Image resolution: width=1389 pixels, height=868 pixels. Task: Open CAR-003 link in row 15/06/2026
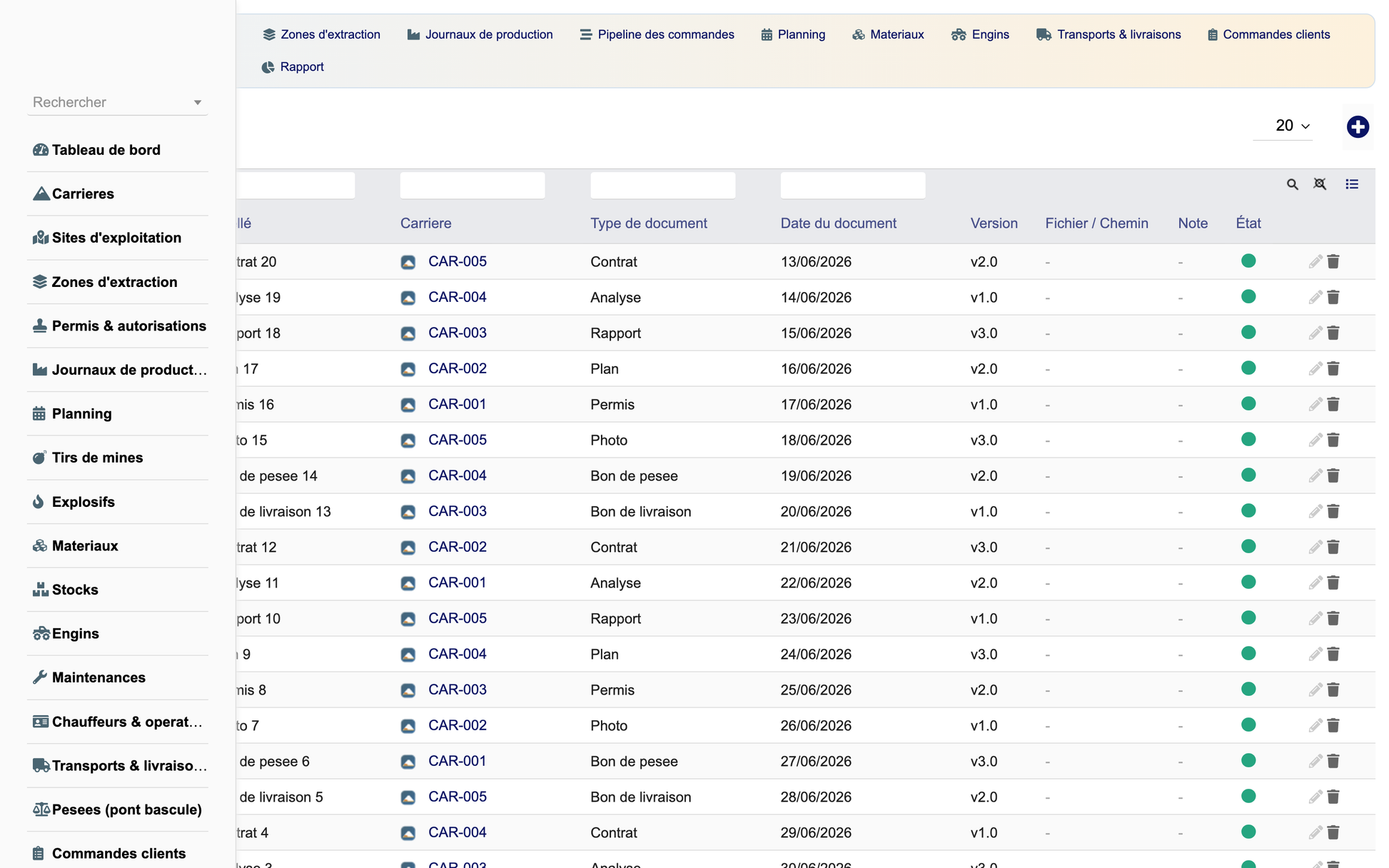point(458,333)
